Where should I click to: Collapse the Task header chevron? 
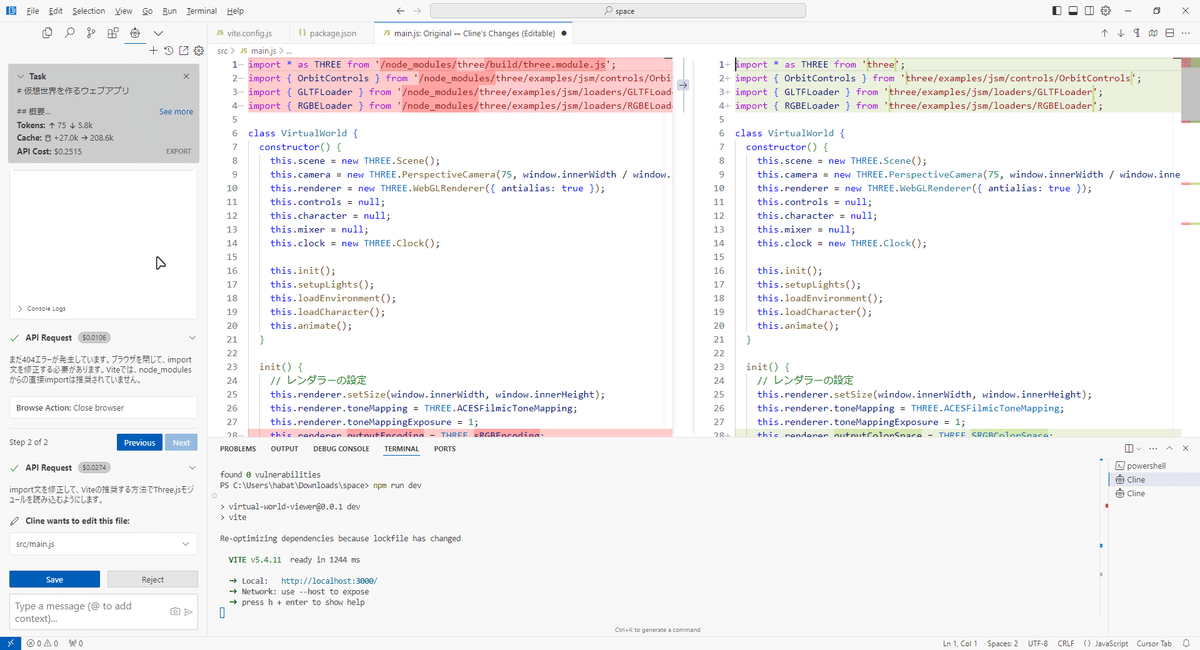[21, 76]
